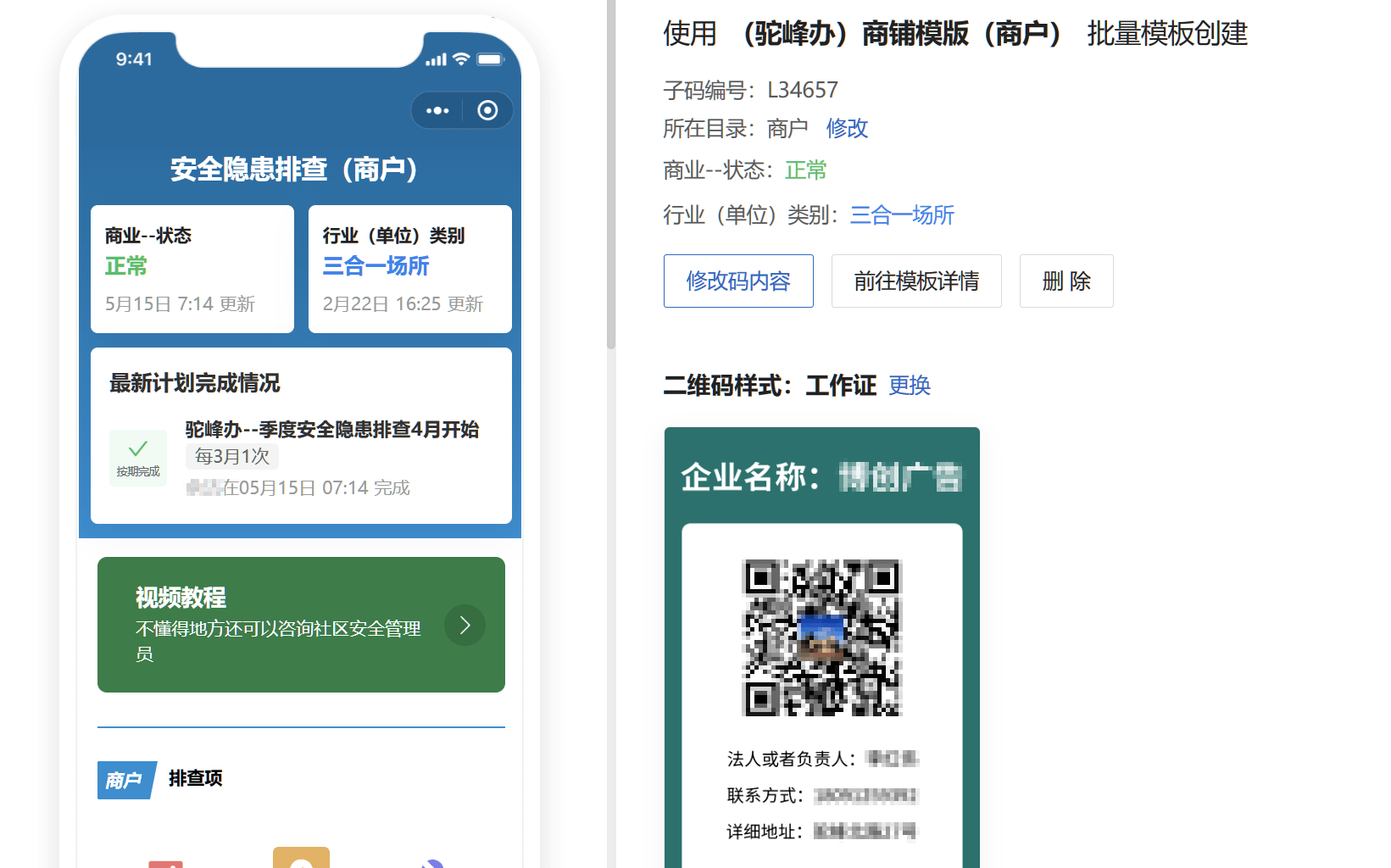Screen dimensions: 1391x868
Task: Click the 正常 status value in details panel
Action: point(805,170)
